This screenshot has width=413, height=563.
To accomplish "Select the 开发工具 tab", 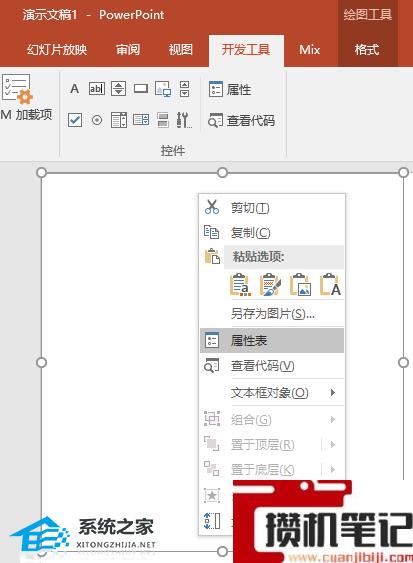I will pos(246,50).
